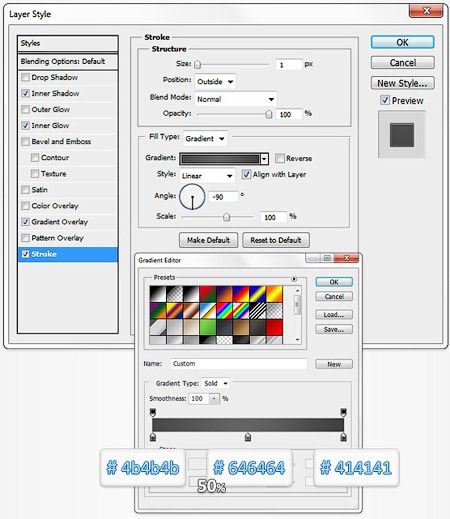
Task: Click the Reset to Default button
Action: (x=276, y=240)
